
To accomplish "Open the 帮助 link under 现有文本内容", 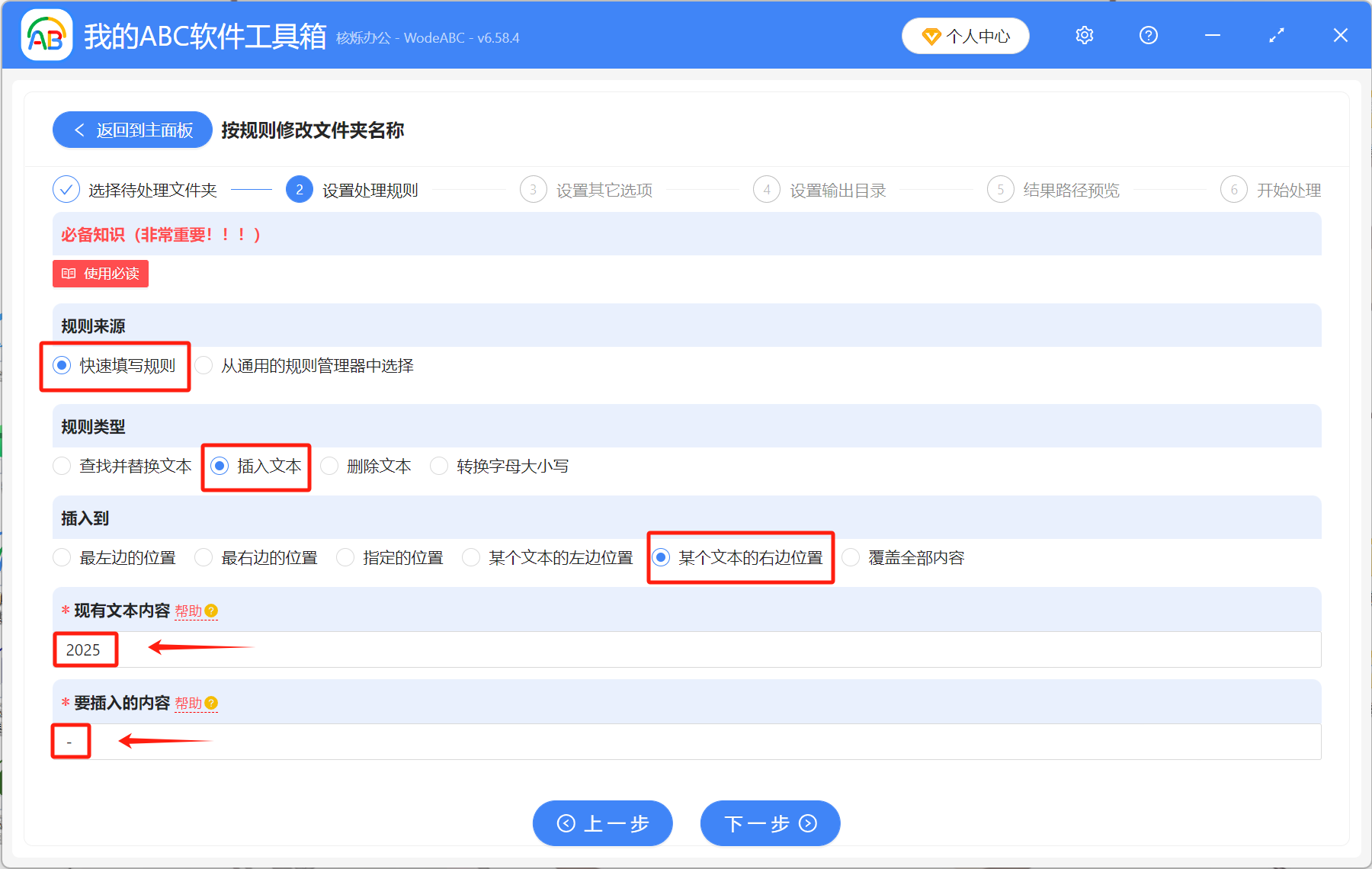I will [188, 611].
